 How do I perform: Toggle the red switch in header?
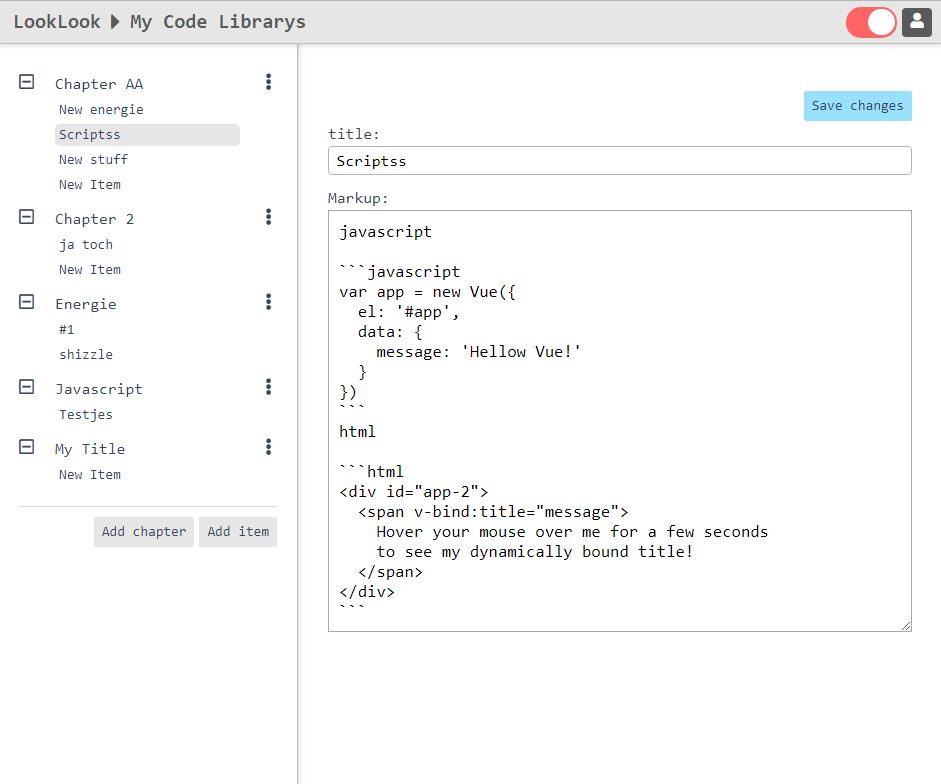(871, 22)
